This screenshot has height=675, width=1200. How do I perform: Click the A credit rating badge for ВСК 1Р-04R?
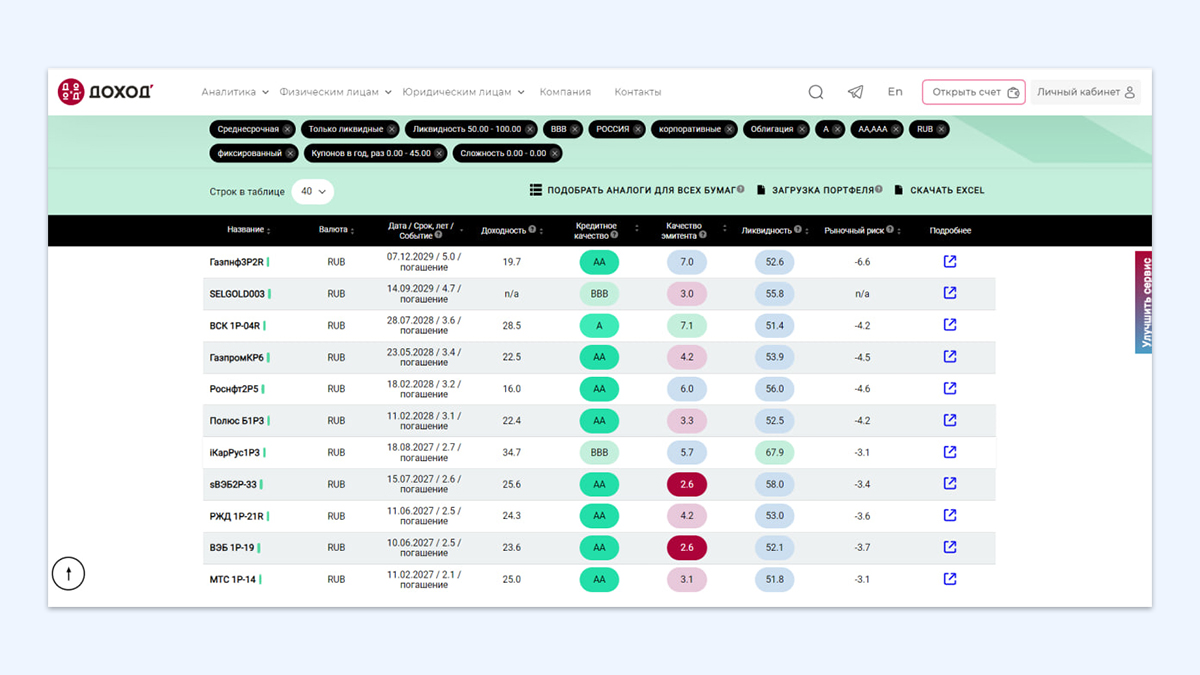click(599, 325)
